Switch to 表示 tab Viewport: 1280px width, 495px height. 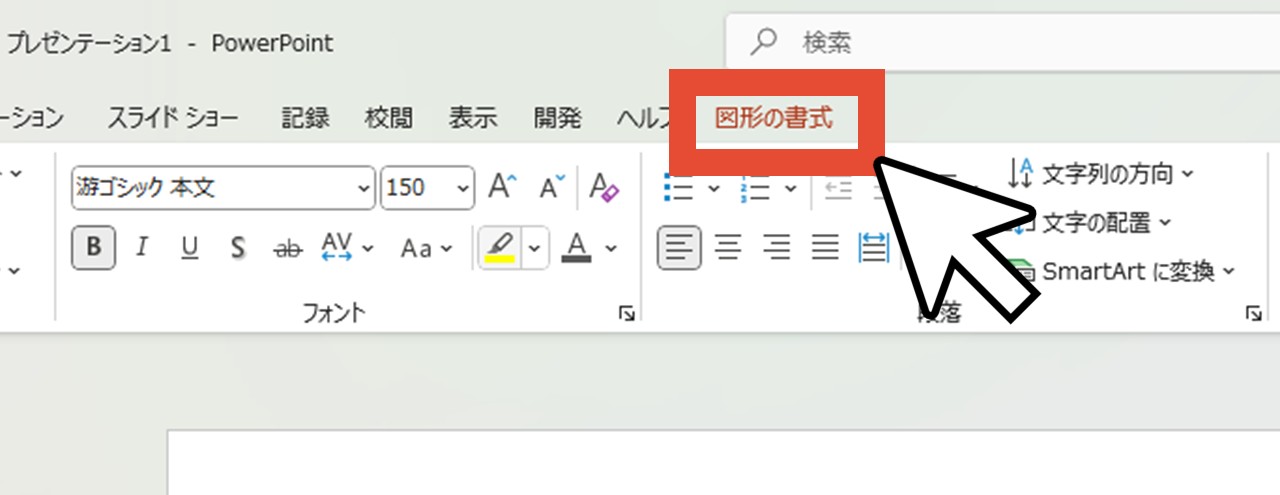pyautogui.click(x=473, y=118)
